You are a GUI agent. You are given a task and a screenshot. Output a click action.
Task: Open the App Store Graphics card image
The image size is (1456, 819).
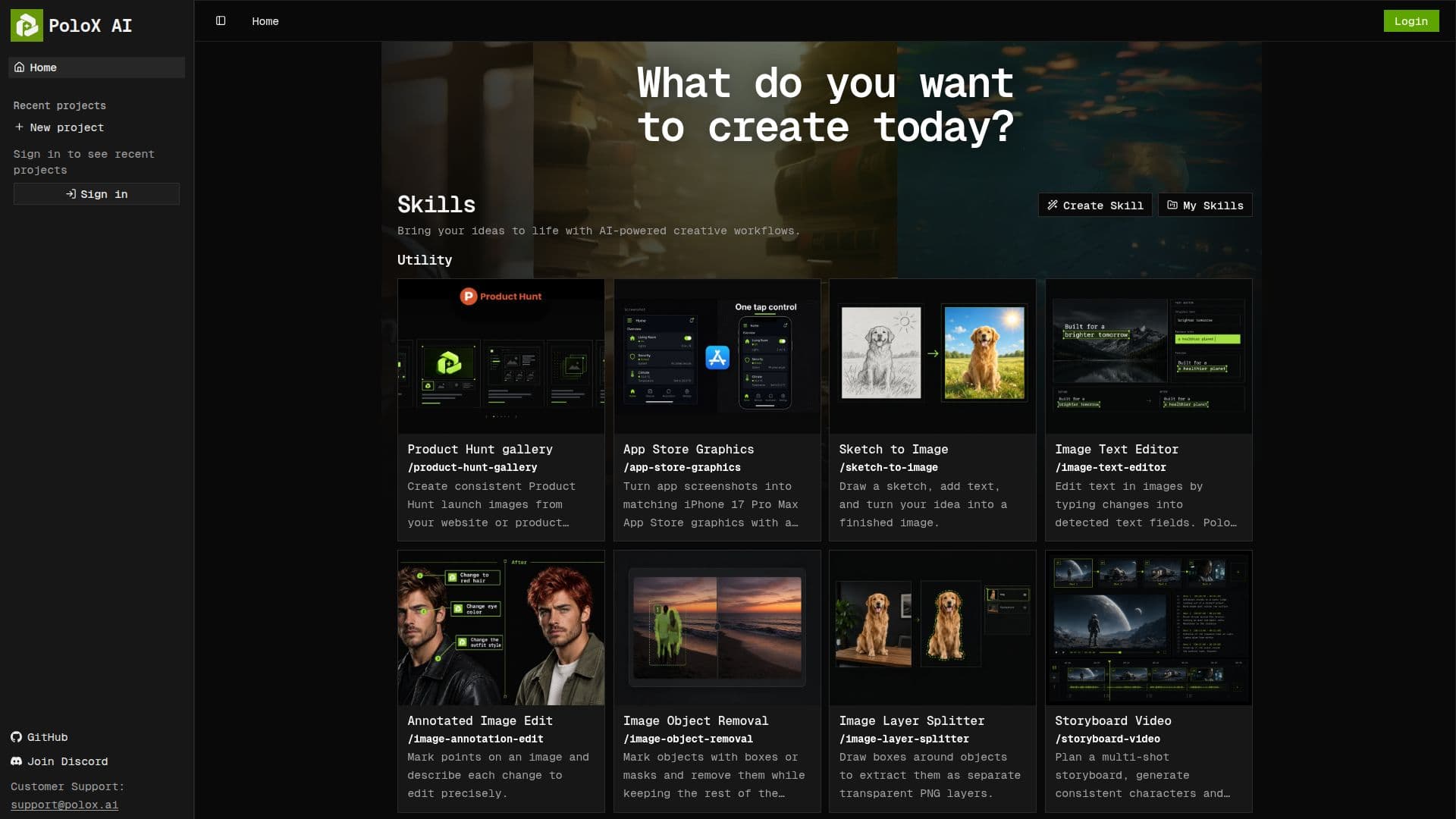(x=717, y=356)
